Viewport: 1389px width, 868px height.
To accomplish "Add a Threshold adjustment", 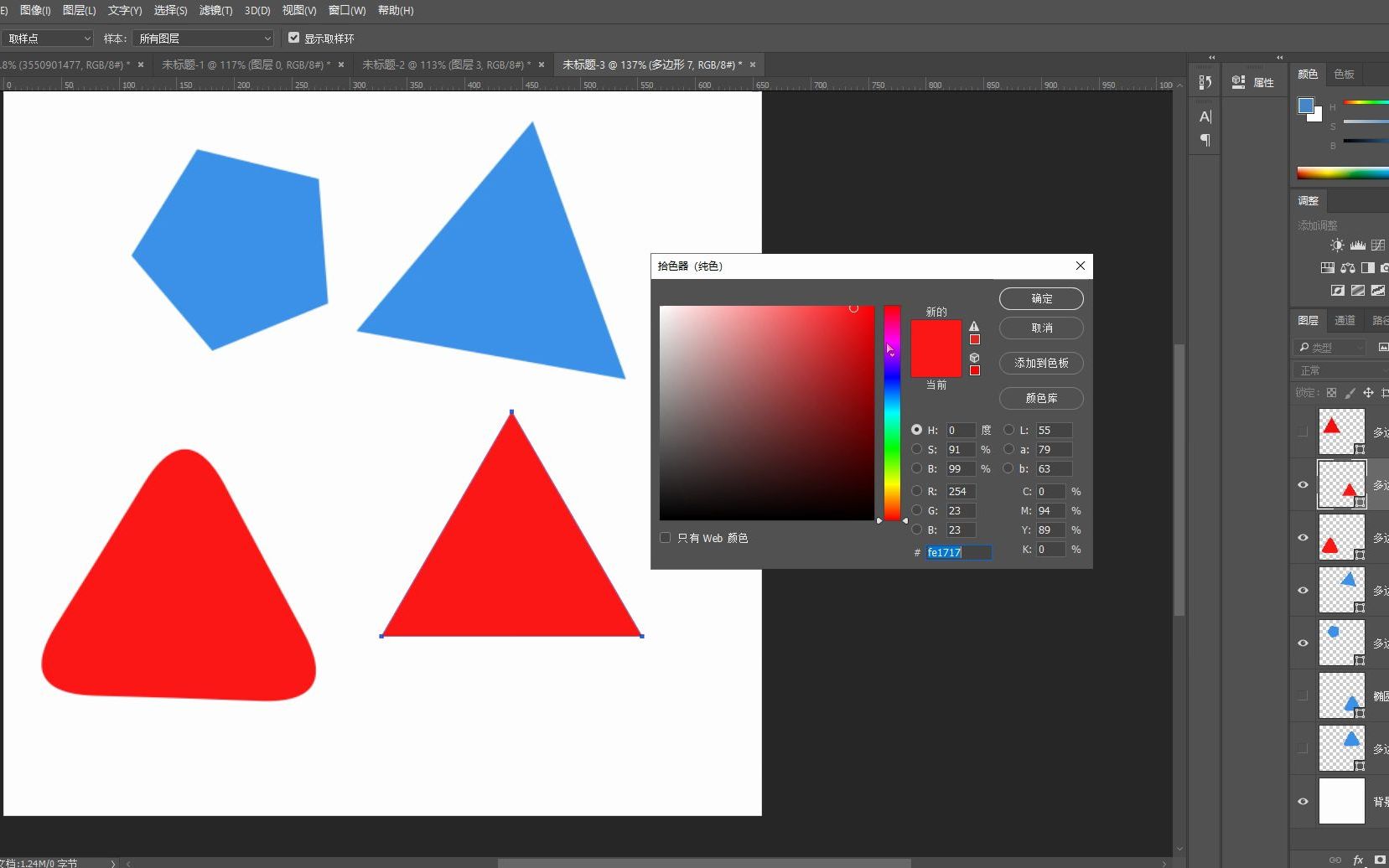I will coord(1378,291).
